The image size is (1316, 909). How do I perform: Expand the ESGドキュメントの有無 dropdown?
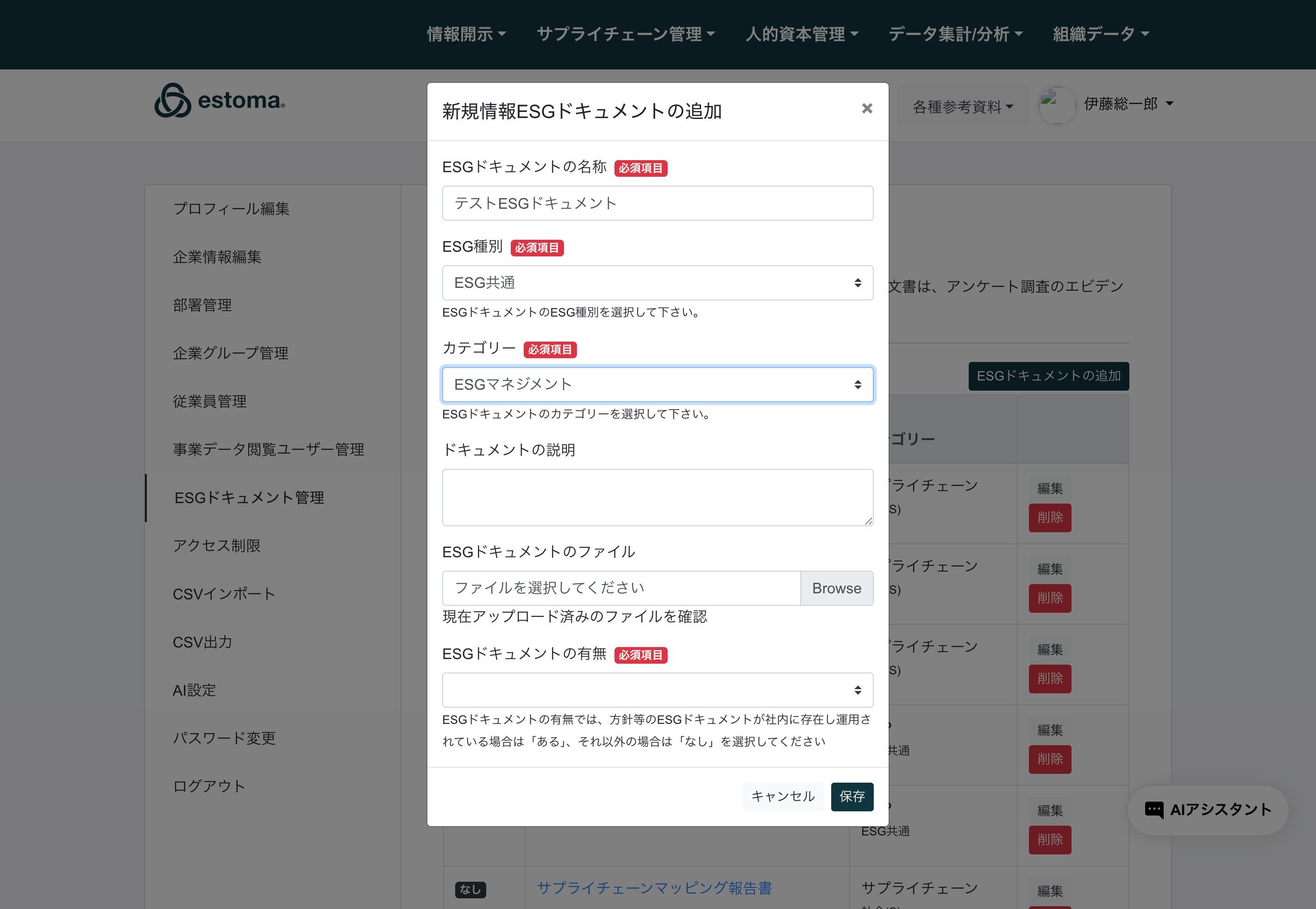pyautogui.click(x=657, y=690)
